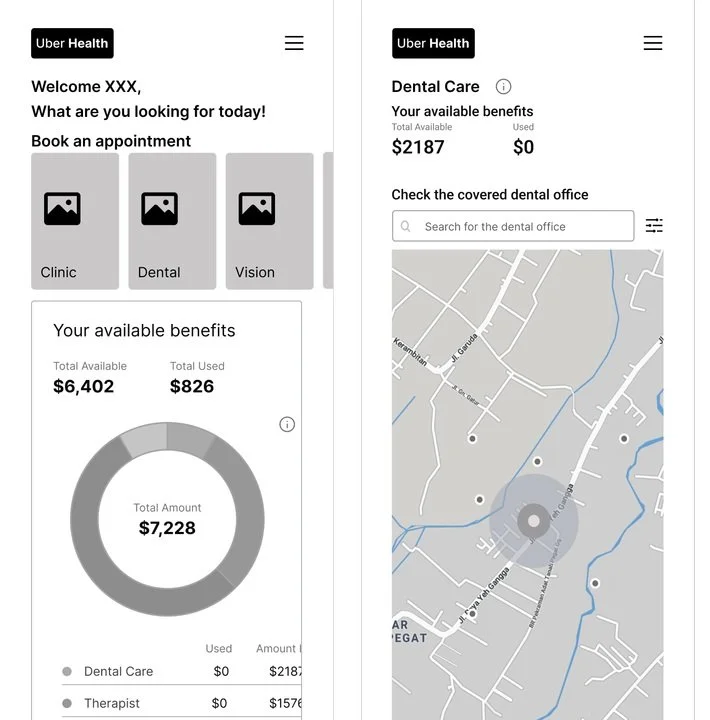This screenshot has height=720, width=710.
Task: Click the lightest segment of donut chart
Action: tap(146, 439)
